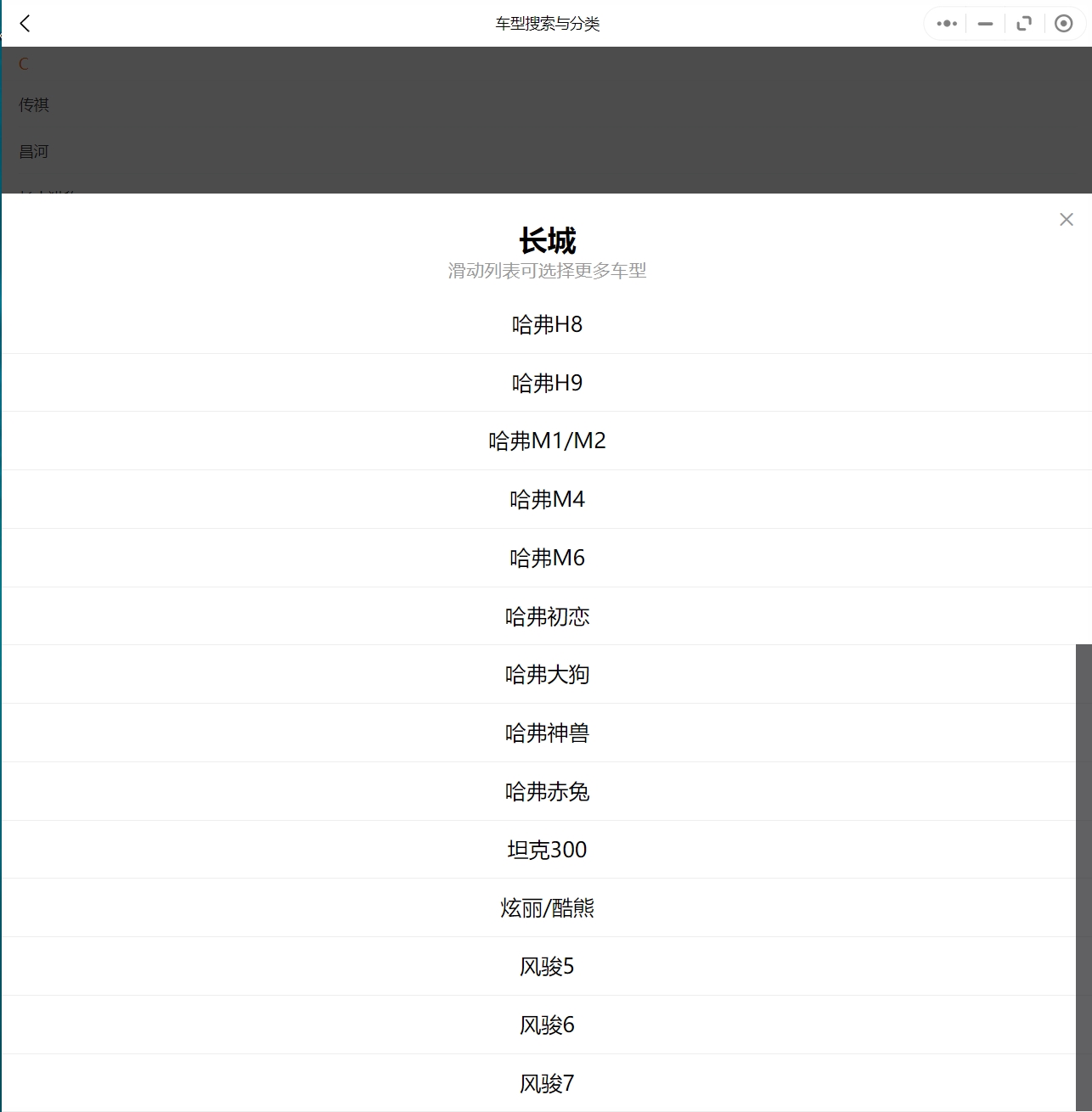Click the scrollbar on the right edge

(x=1088, y=849)
